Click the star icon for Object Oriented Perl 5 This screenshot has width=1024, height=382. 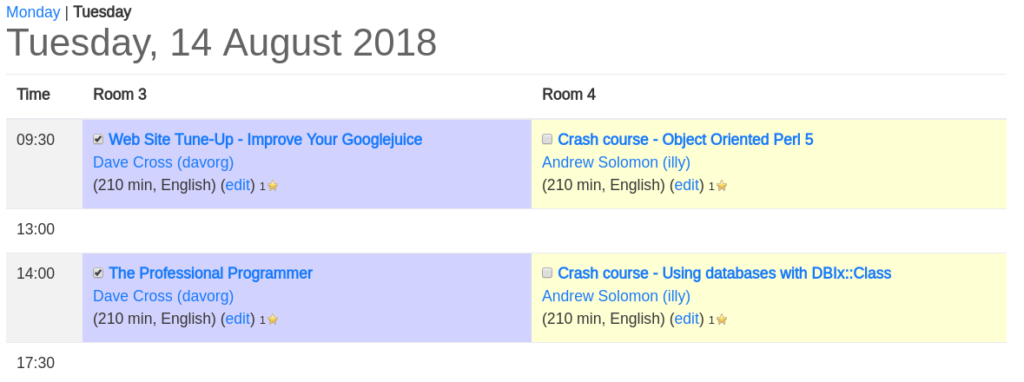coord(722,186)
